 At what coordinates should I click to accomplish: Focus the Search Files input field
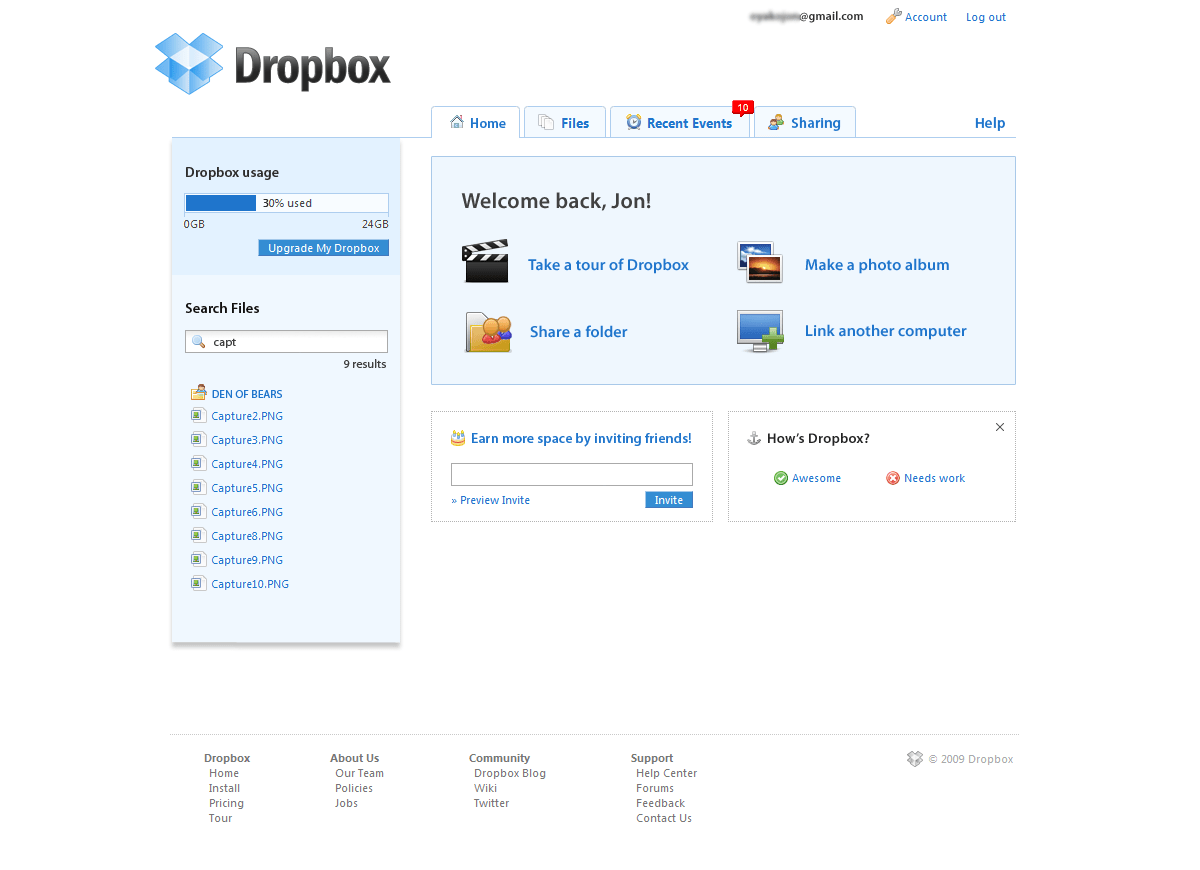pyautogui.click(x=287, y=342)
